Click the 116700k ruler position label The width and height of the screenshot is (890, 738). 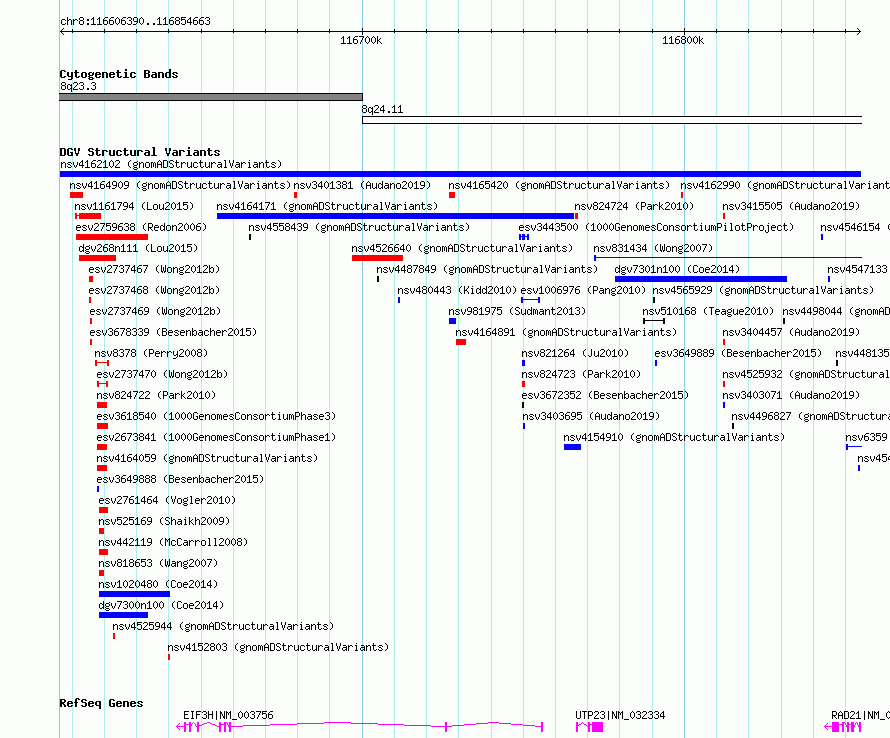pyautogui.click(x=361, y=40)
